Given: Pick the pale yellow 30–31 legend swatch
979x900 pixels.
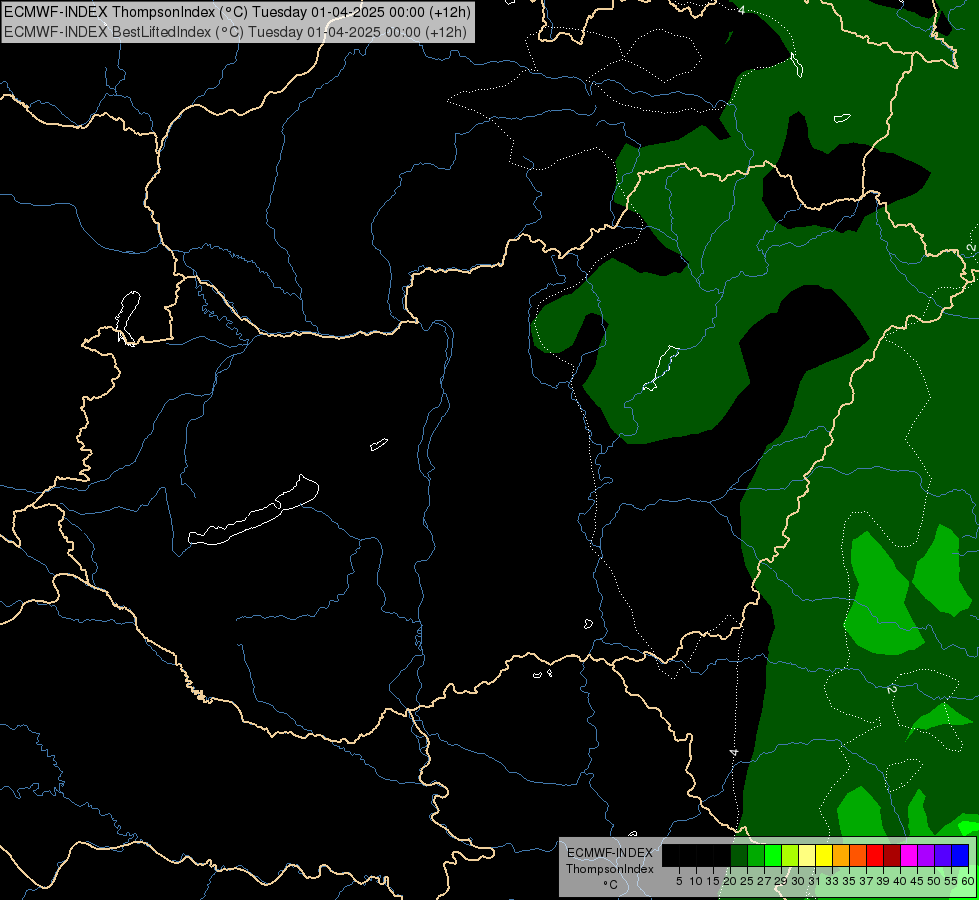Looking at the screenshot, I should [807, 855].
